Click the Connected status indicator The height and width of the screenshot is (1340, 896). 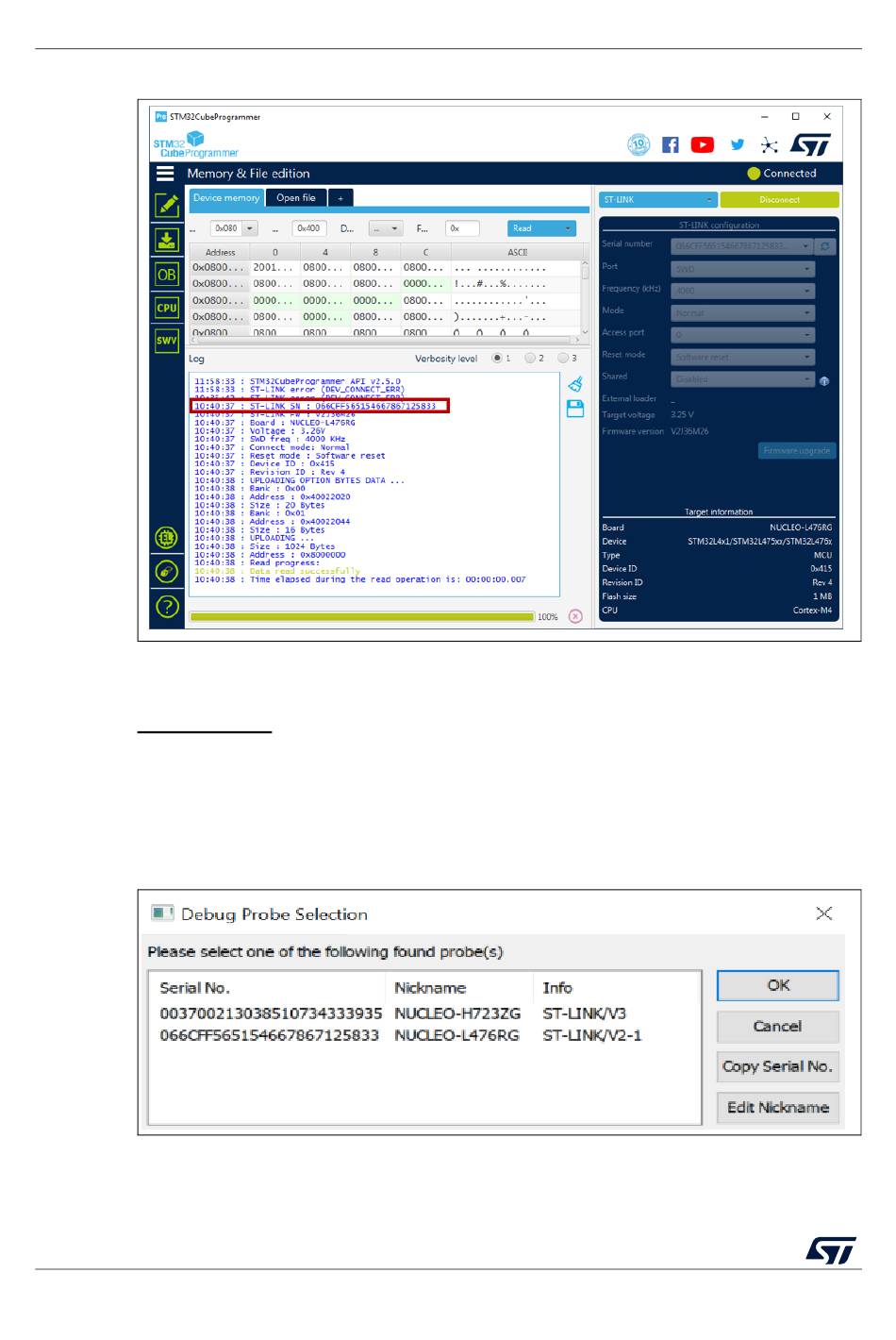[782, 174]
